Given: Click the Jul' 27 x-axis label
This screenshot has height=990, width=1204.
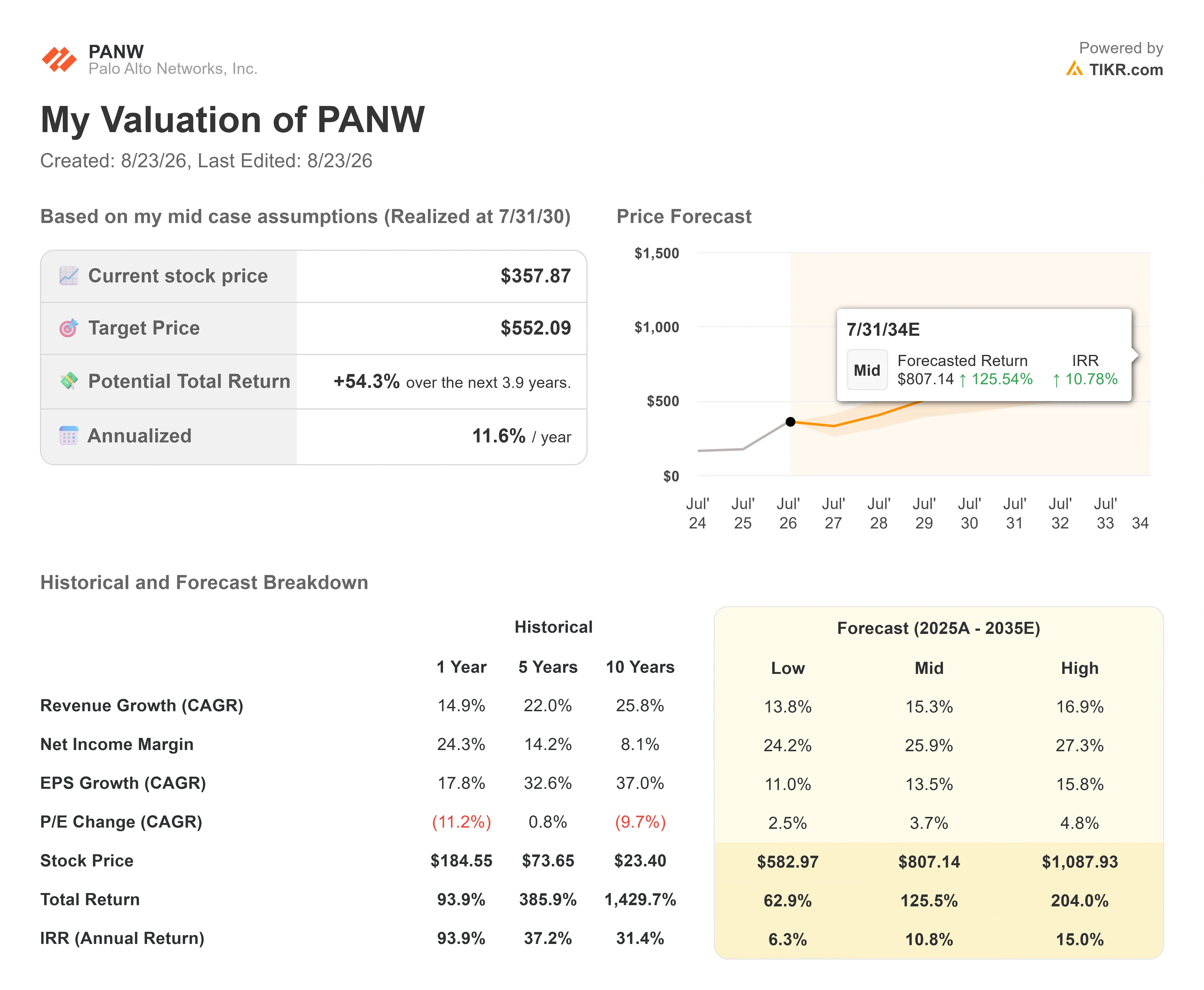Looking at the screenshot, I should pyautogui.click(x=833, y=513).
